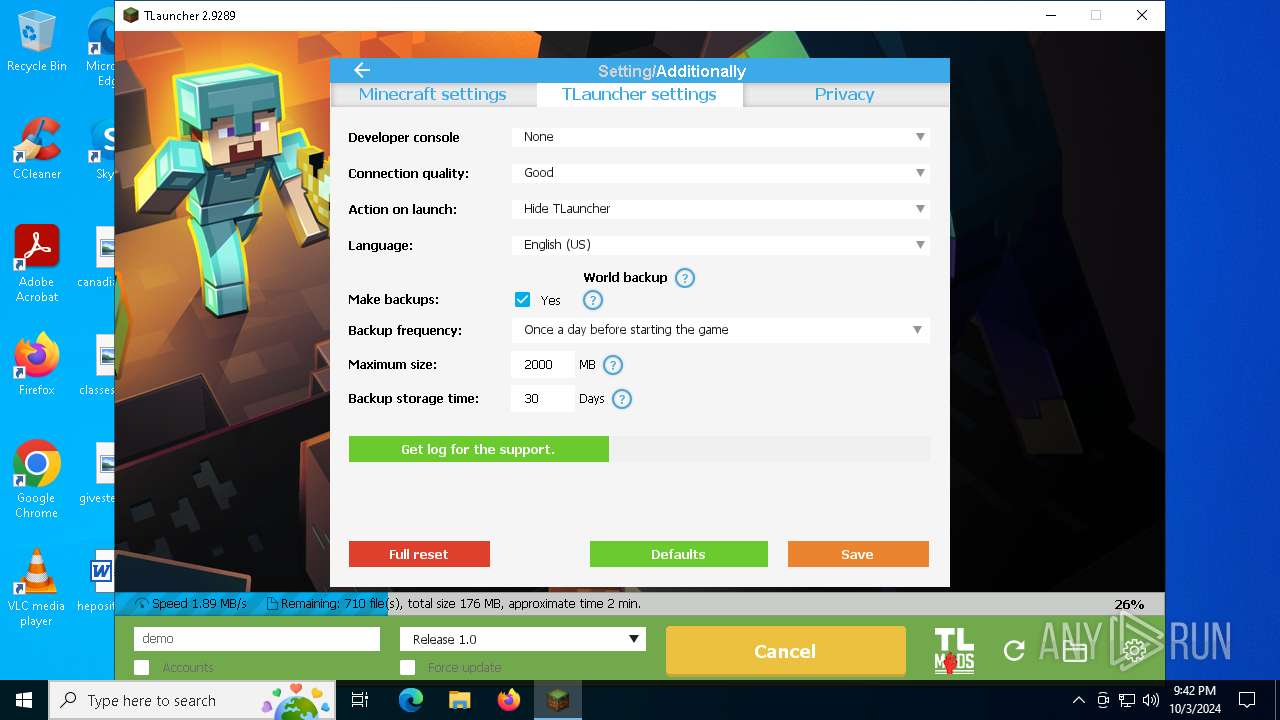Toggle Accounts checkbox
The image size is (1280, 720).
[141, 667]
